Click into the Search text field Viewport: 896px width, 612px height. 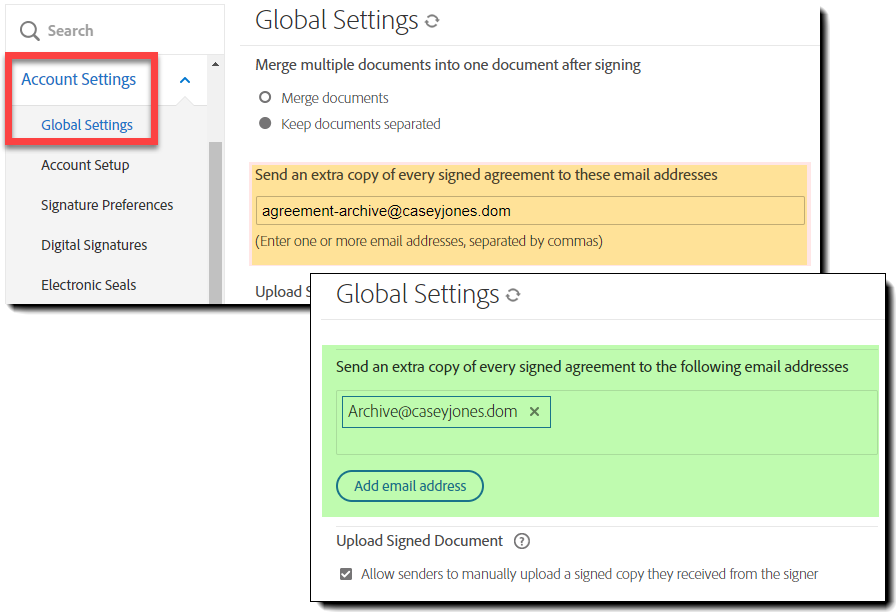click(x=120, y=31)
